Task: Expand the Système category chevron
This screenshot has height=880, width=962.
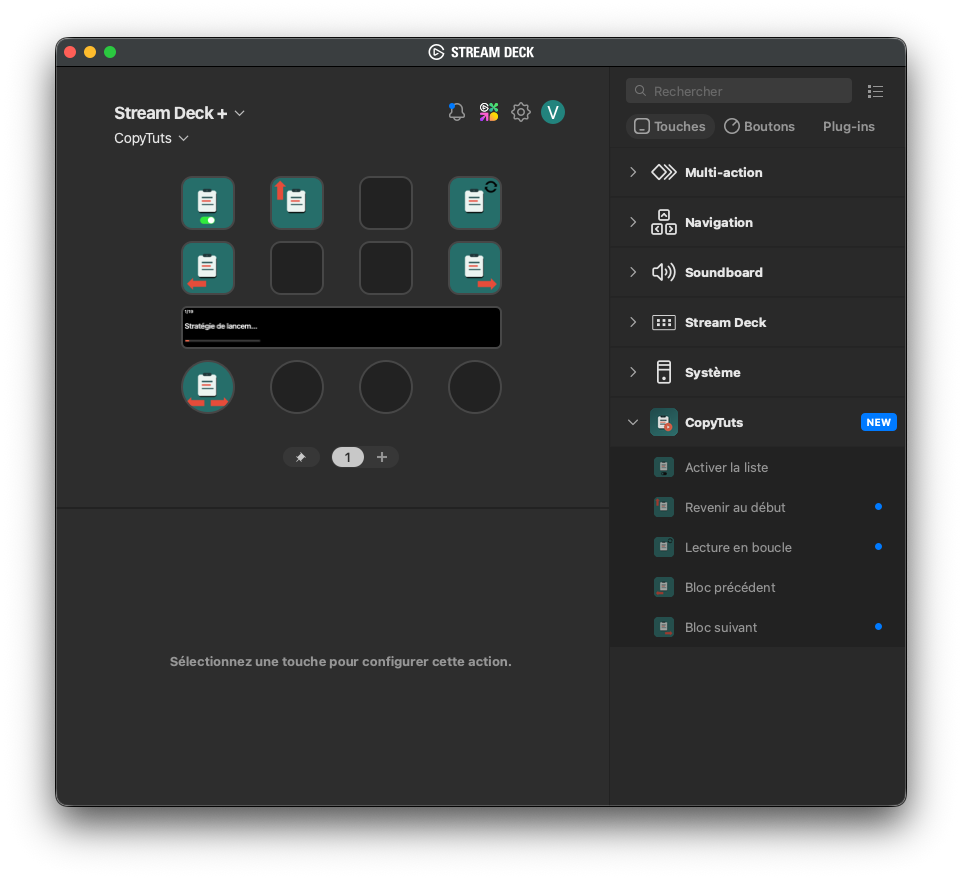Action: 633,372
